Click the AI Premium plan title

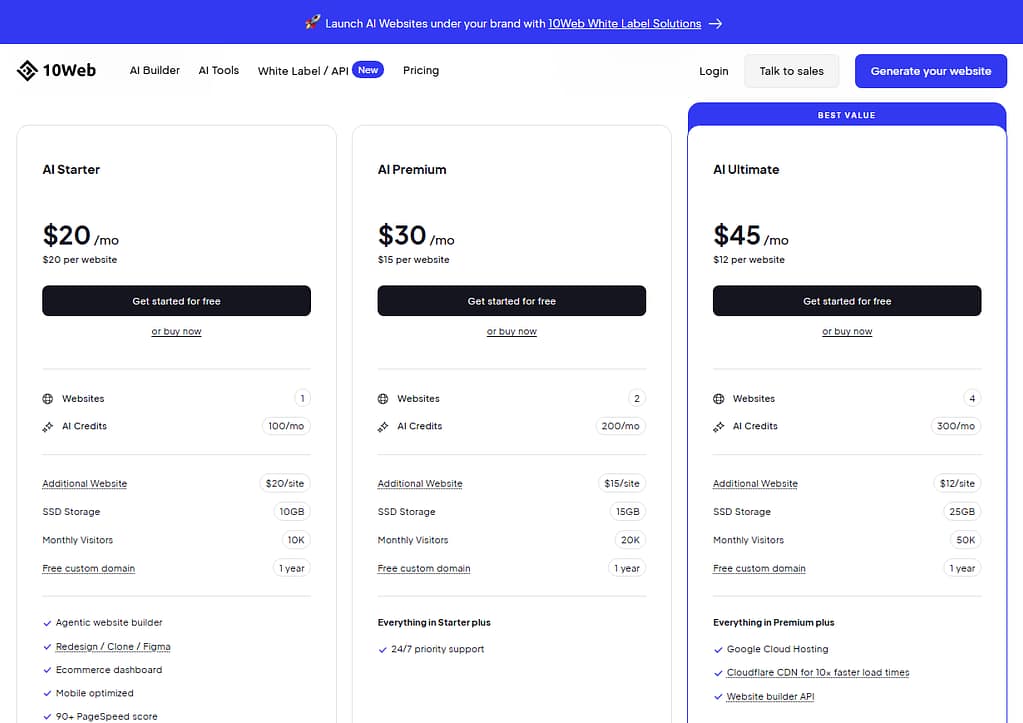pos(412,170)
